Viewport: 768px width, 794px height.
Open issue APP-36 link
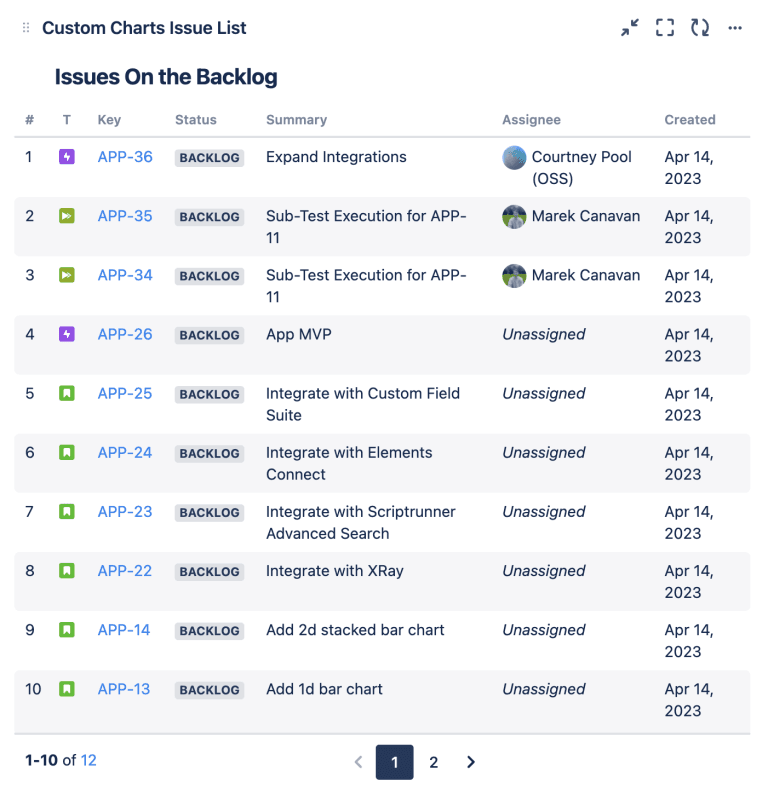point(125,157)
